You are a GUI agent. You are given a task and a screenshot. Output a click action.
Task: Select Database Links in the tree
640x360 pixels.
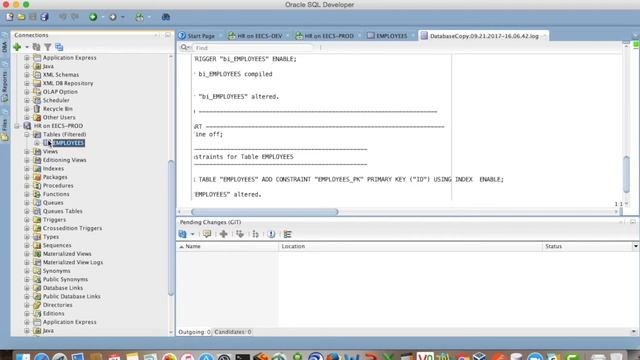pyautogui.click(x=63, y=288)
